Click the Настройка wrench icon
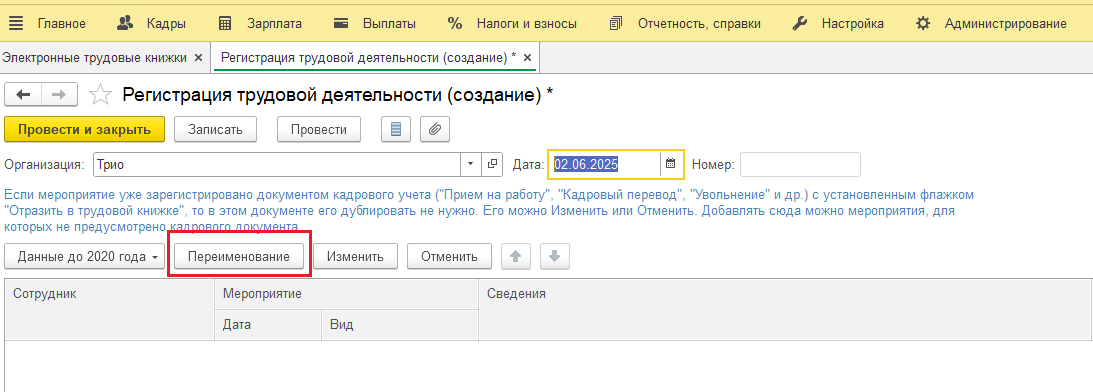Viewport: 1093px width, 392px height. 800,24
